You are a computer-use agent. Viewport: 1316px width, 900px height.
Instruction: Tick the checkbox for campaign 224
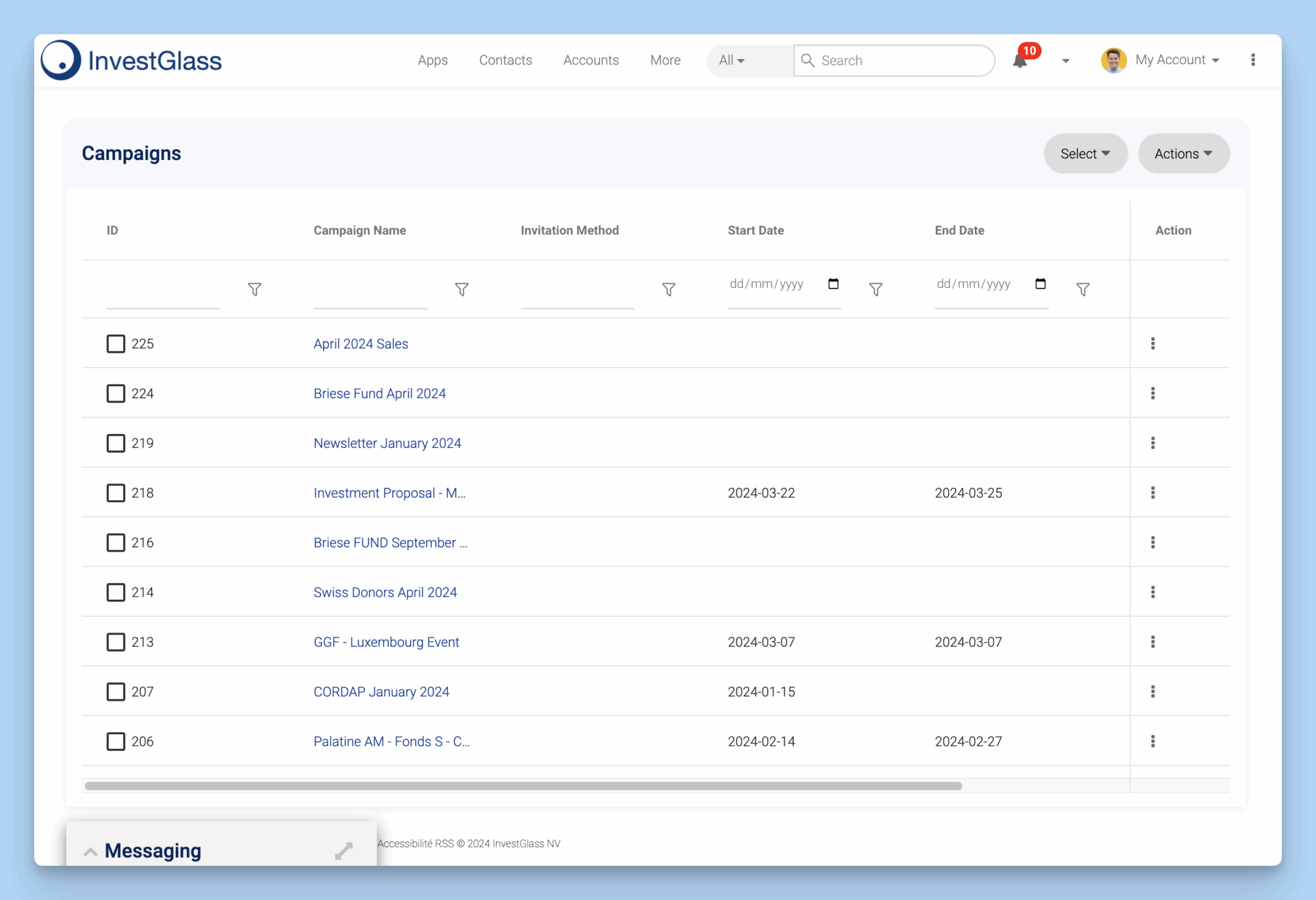(116, 393)
